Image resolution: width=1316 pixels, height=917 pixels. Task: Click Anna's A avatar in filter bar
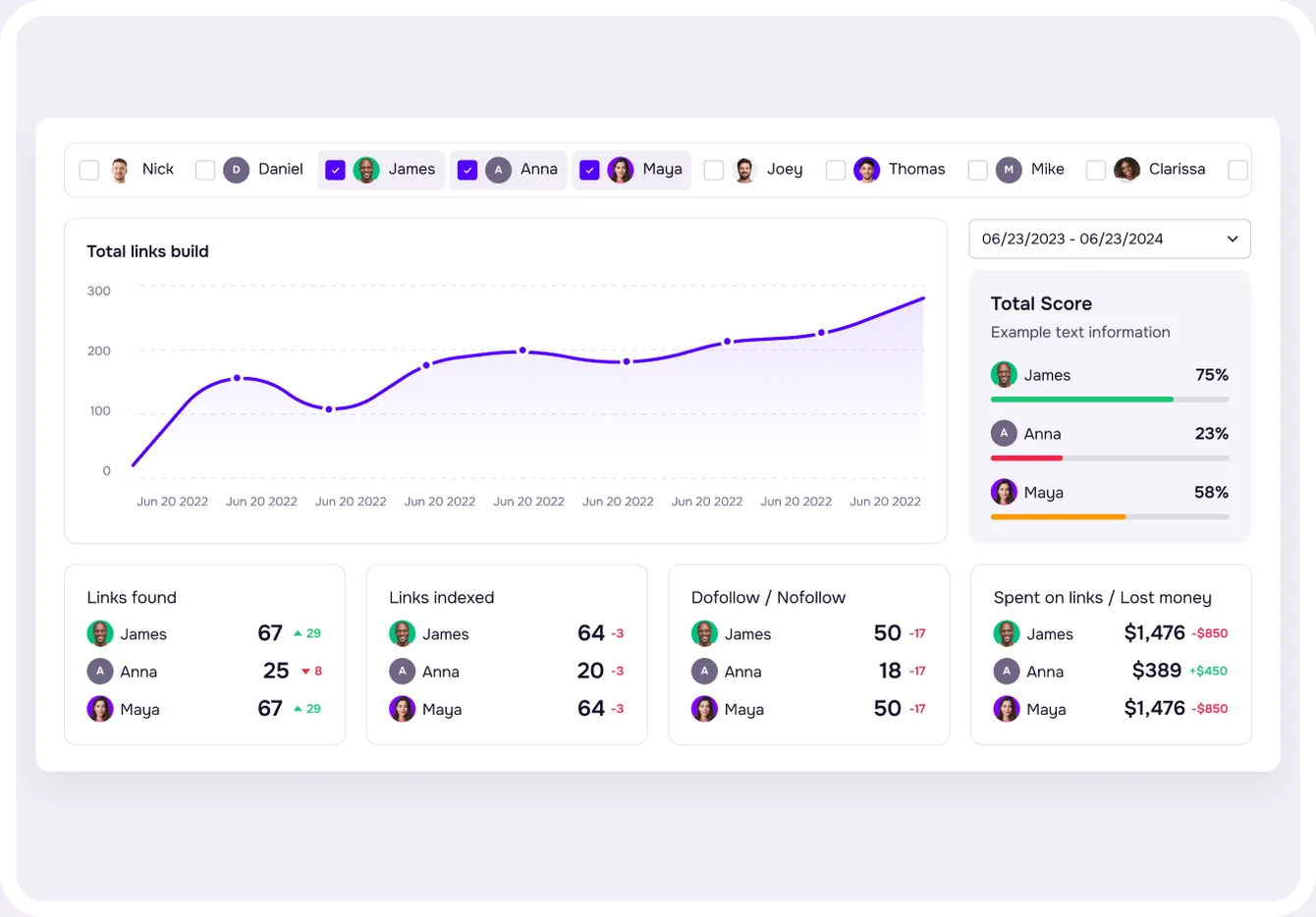[499, 170]
